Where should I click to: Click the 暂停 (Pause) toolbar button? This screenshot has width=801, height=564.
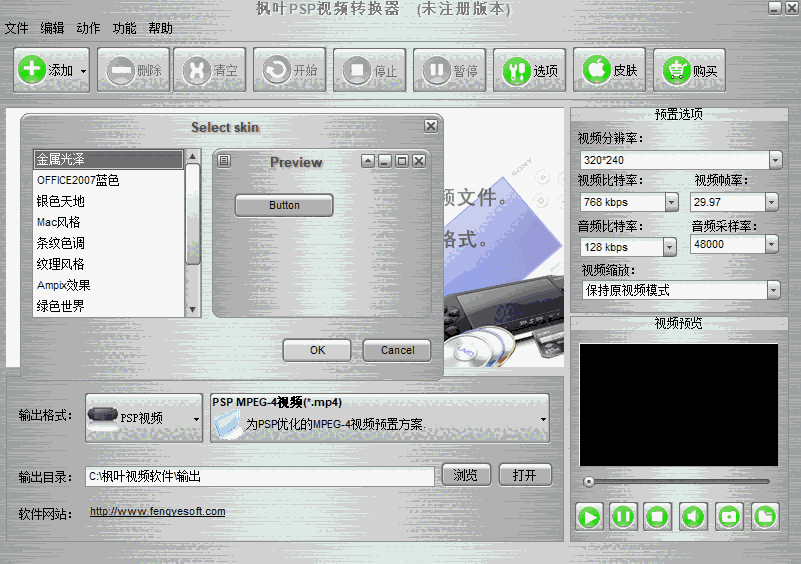(450, 70)
